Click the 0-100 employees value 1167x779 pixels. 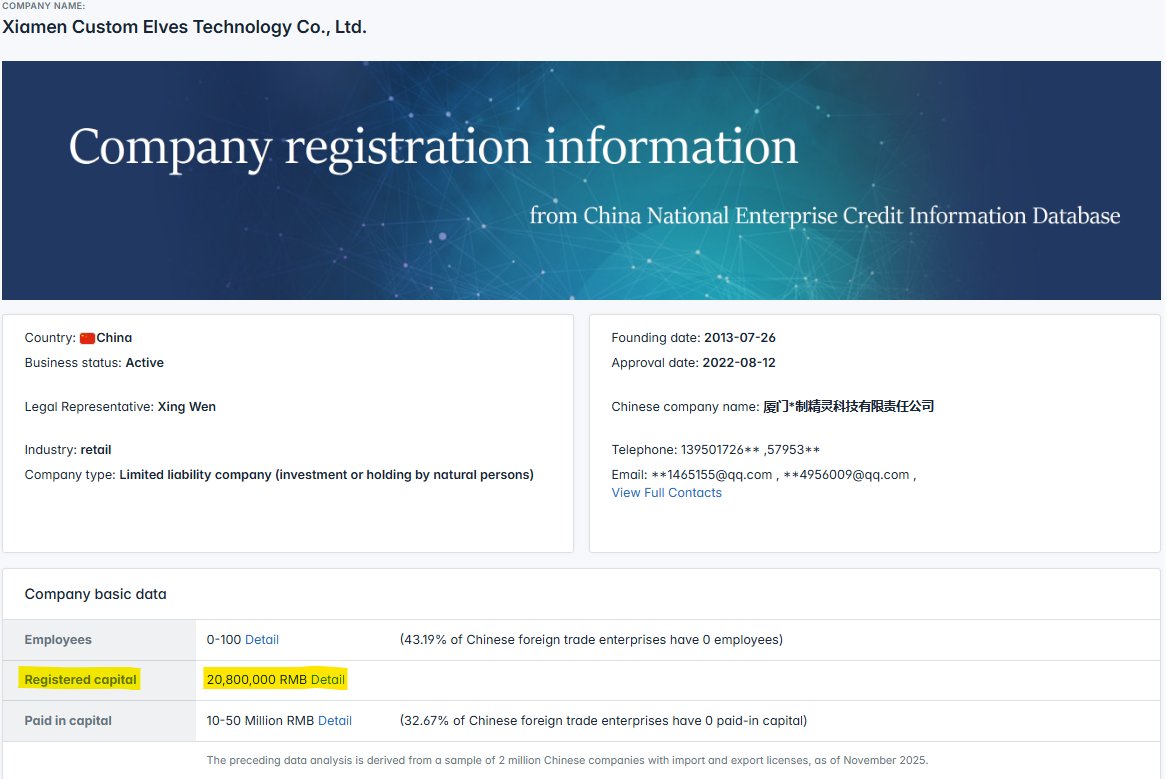click(224, 640)
